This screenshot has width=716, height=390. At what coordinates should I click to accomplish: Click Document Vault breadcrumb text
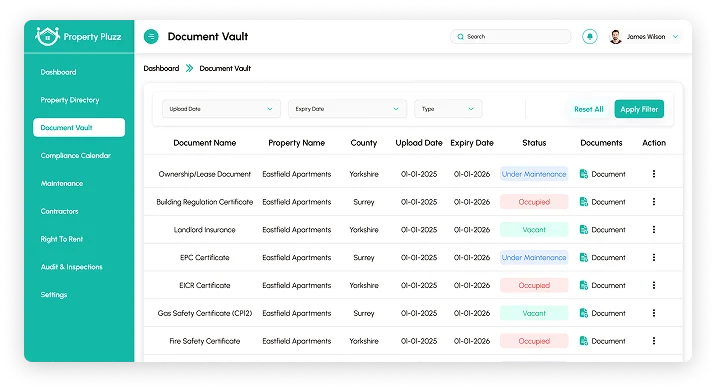coord(225,68)
